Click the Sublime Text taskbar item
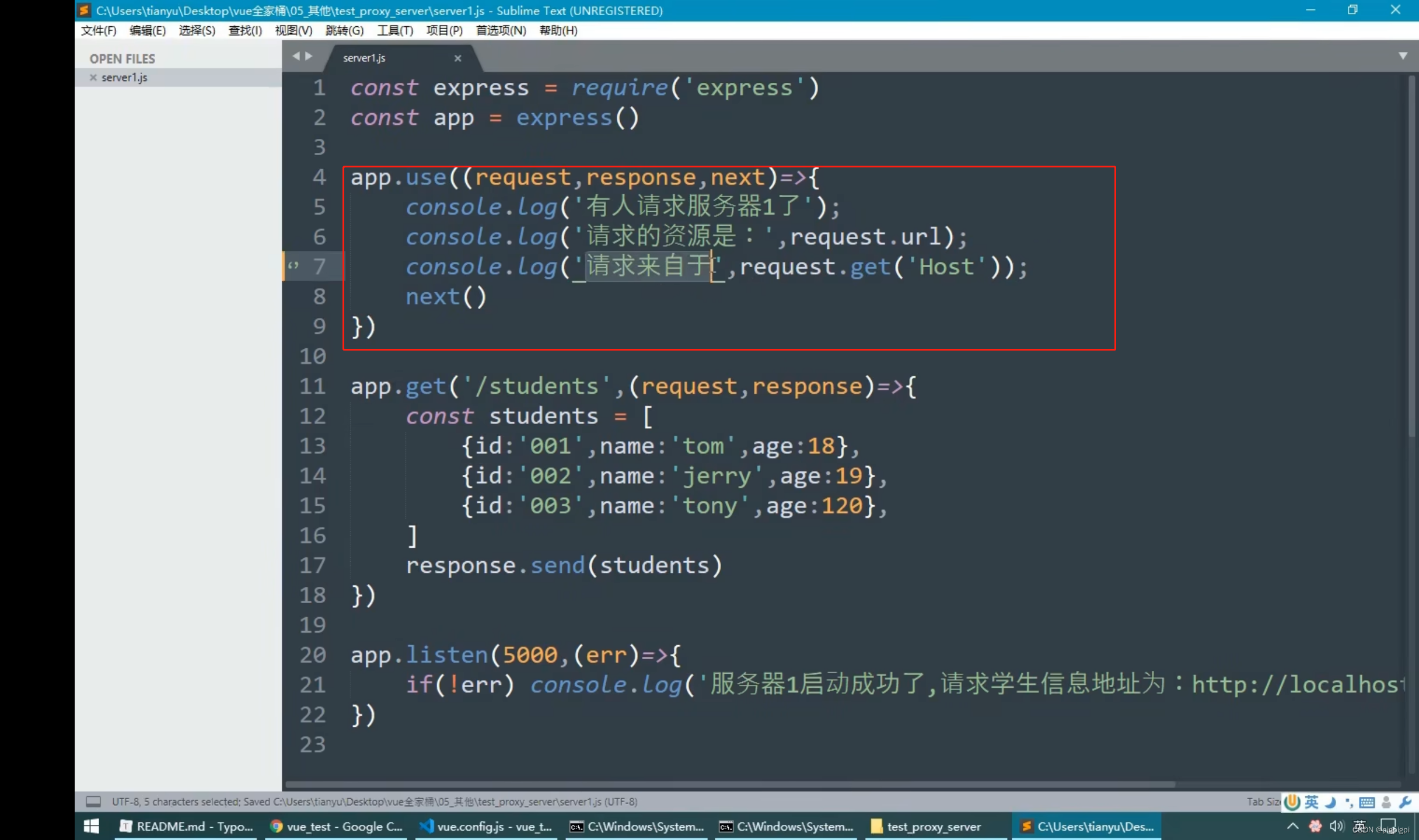This screenshot has height=840, width=1419. click(x=1086, y=826)
